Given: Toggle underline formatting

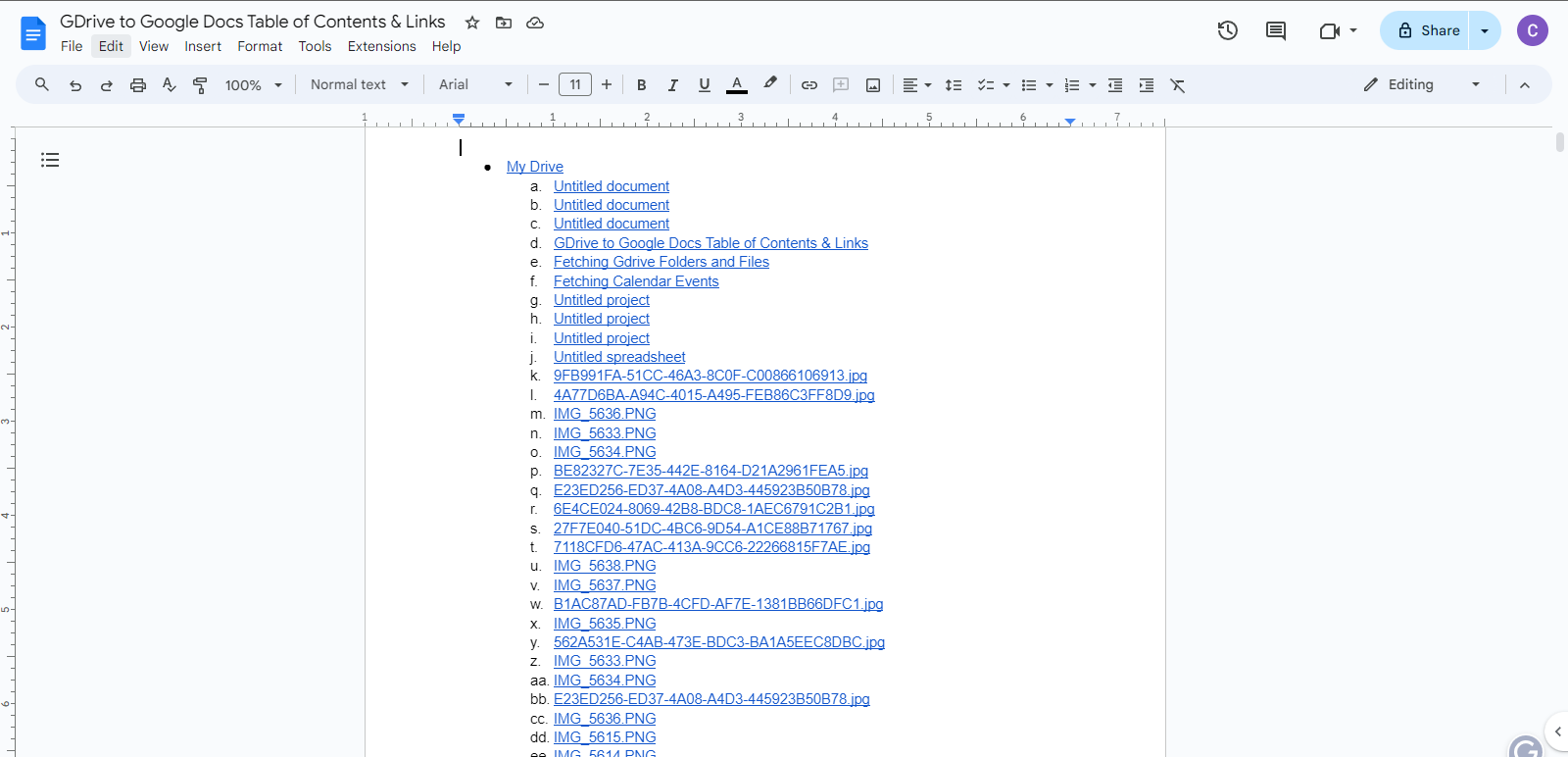Looking at the screenshot, I should click(x=705, y=85).
